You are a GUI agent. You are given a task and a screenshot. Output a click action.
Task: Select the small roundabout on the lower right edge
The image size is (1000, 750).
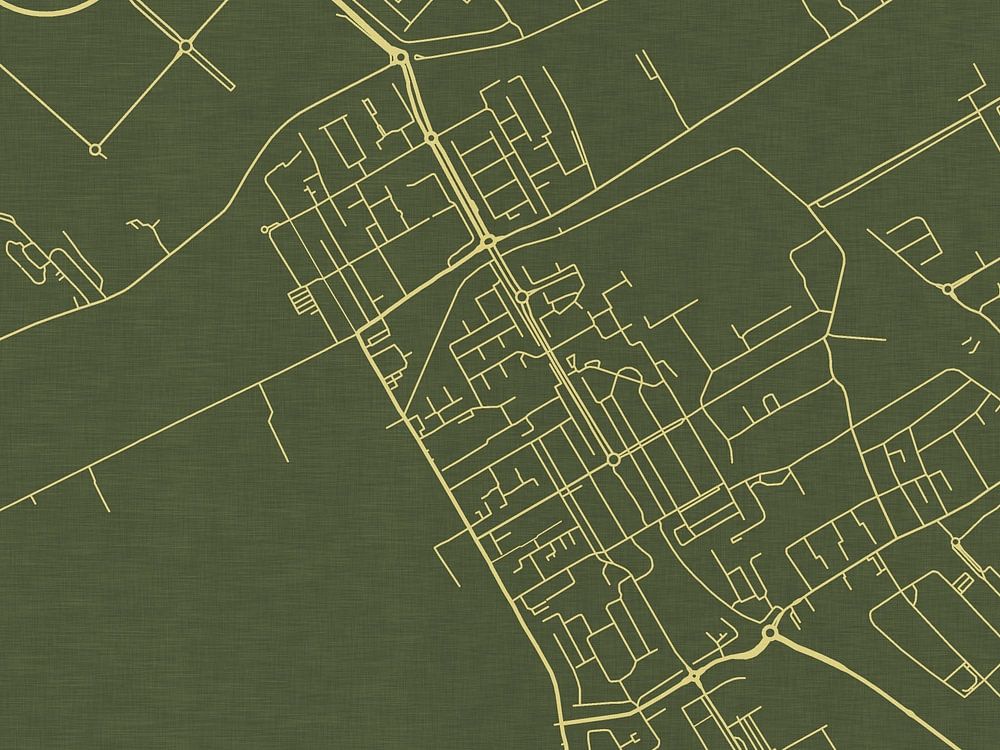[956, 543]
